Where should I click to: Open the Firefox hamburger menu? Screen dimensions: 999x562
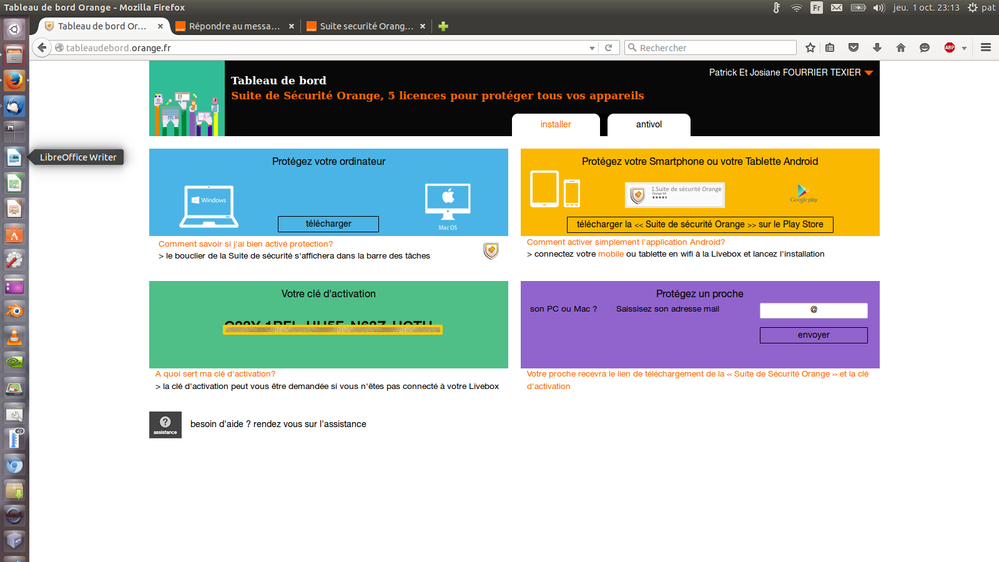(x=985, y=48)
